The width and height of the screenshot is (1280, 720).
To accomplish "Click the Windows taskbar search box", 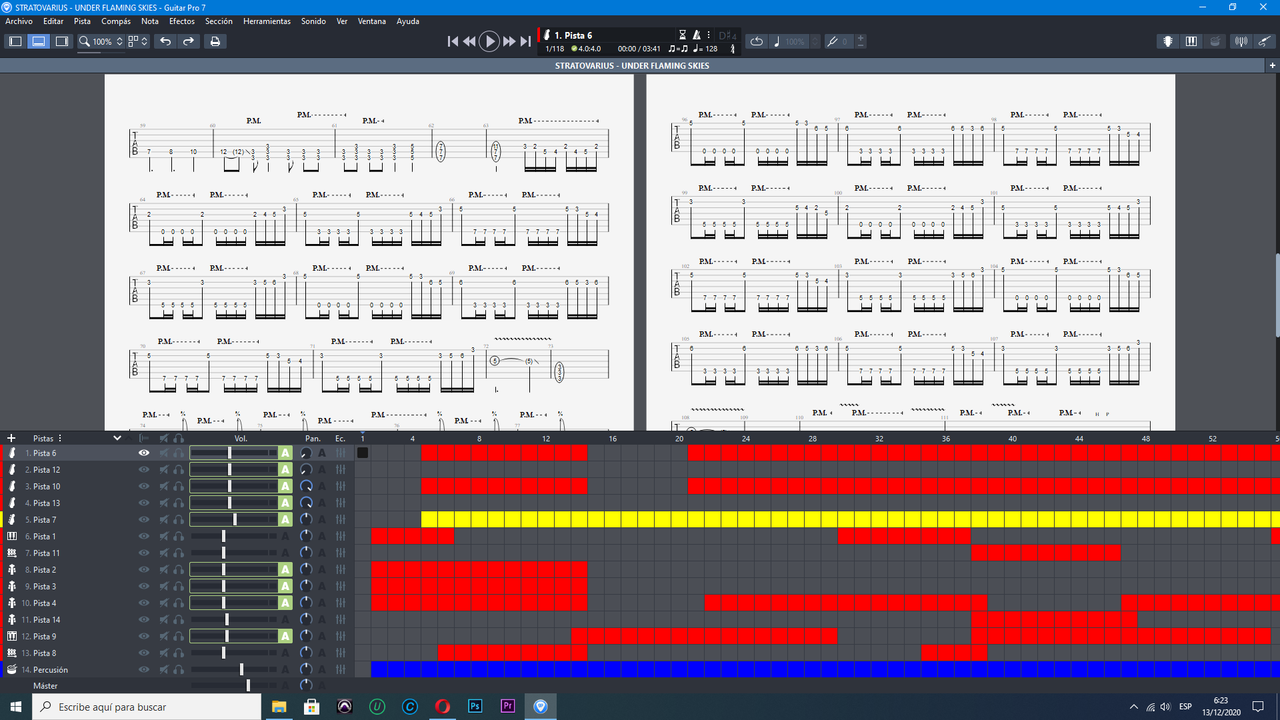I will (x=147, y=706).
